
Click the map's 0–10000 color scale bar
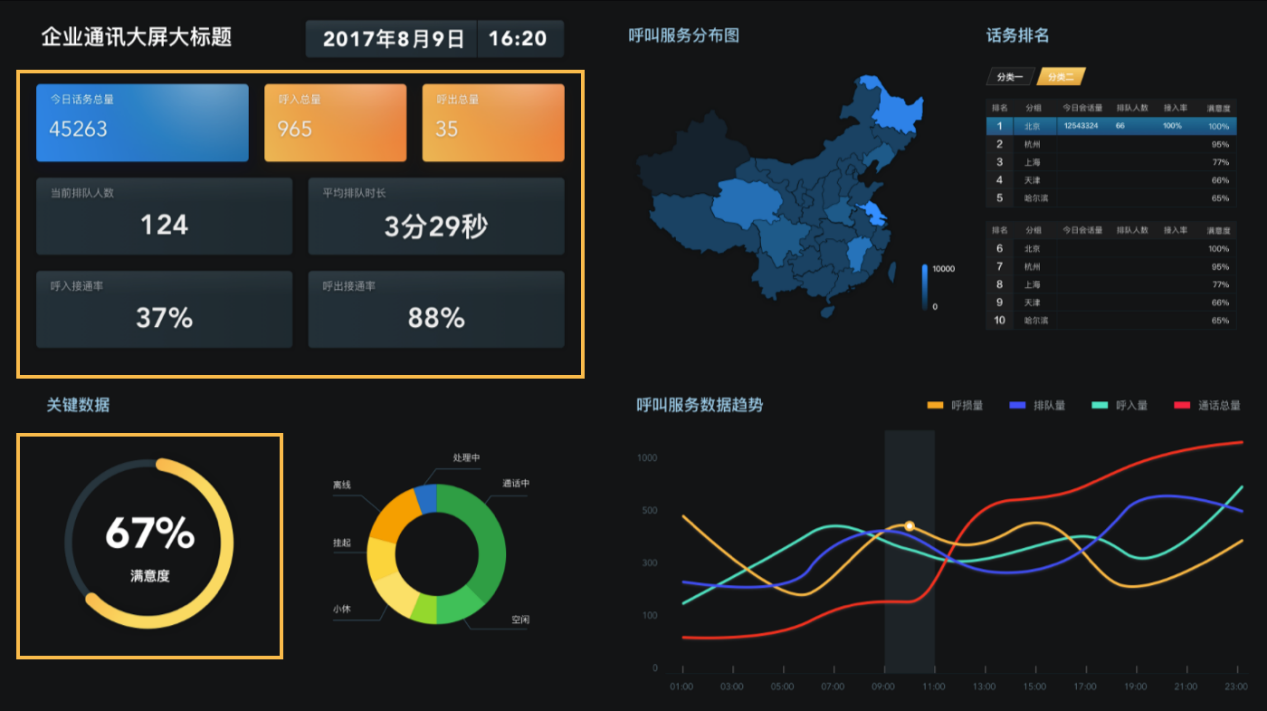(924, 287)
